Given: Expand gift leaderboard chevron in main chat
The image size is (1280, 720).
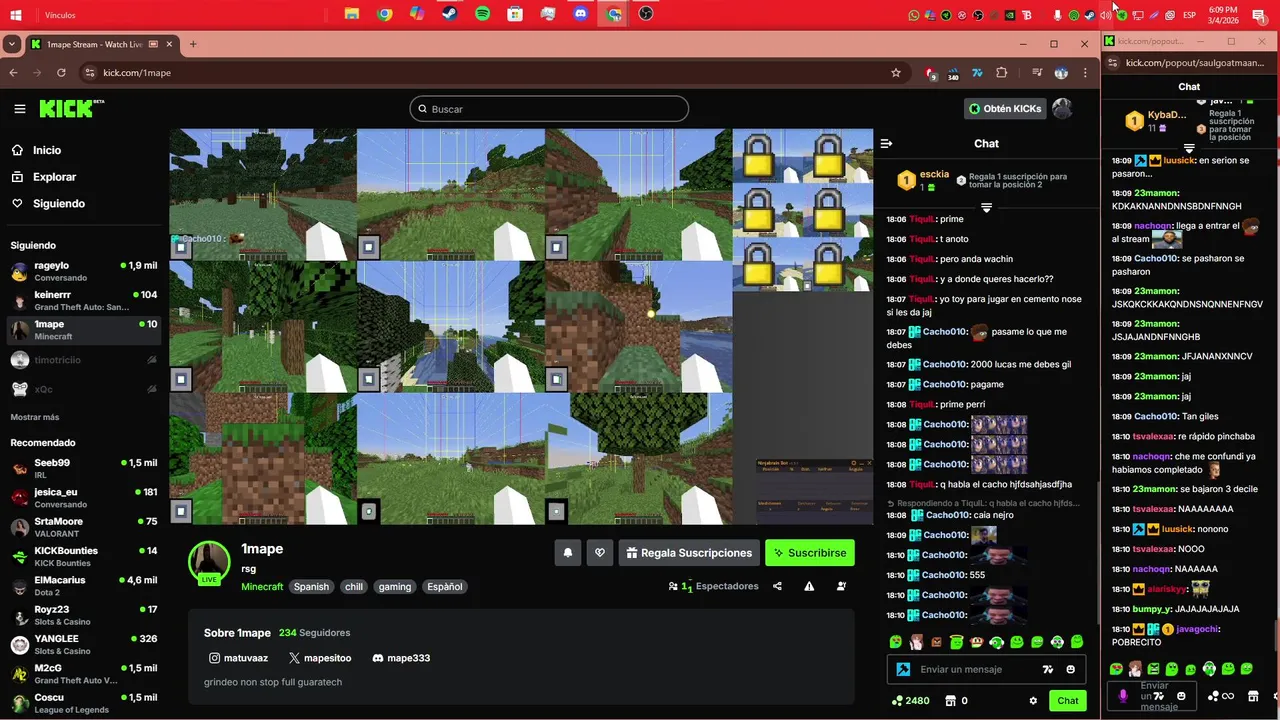Looking at the screenshot, I should click(986, 208).
